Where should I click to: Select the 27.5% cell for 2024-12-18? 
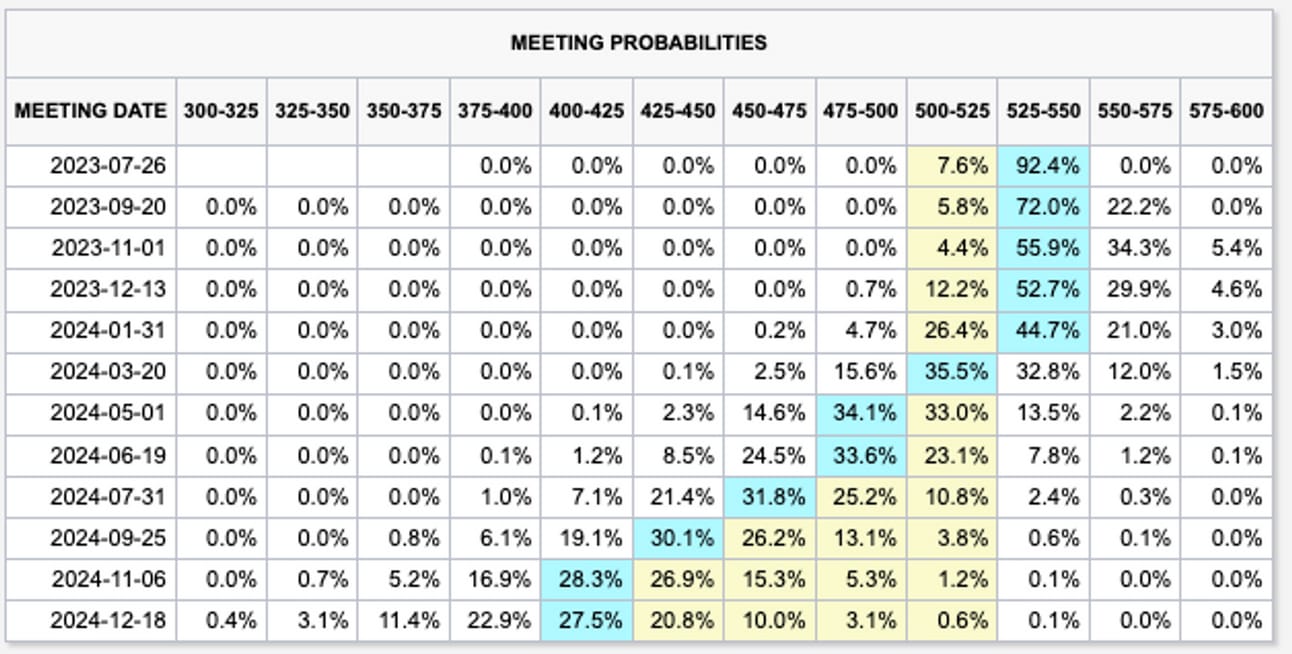coord(587,620)
